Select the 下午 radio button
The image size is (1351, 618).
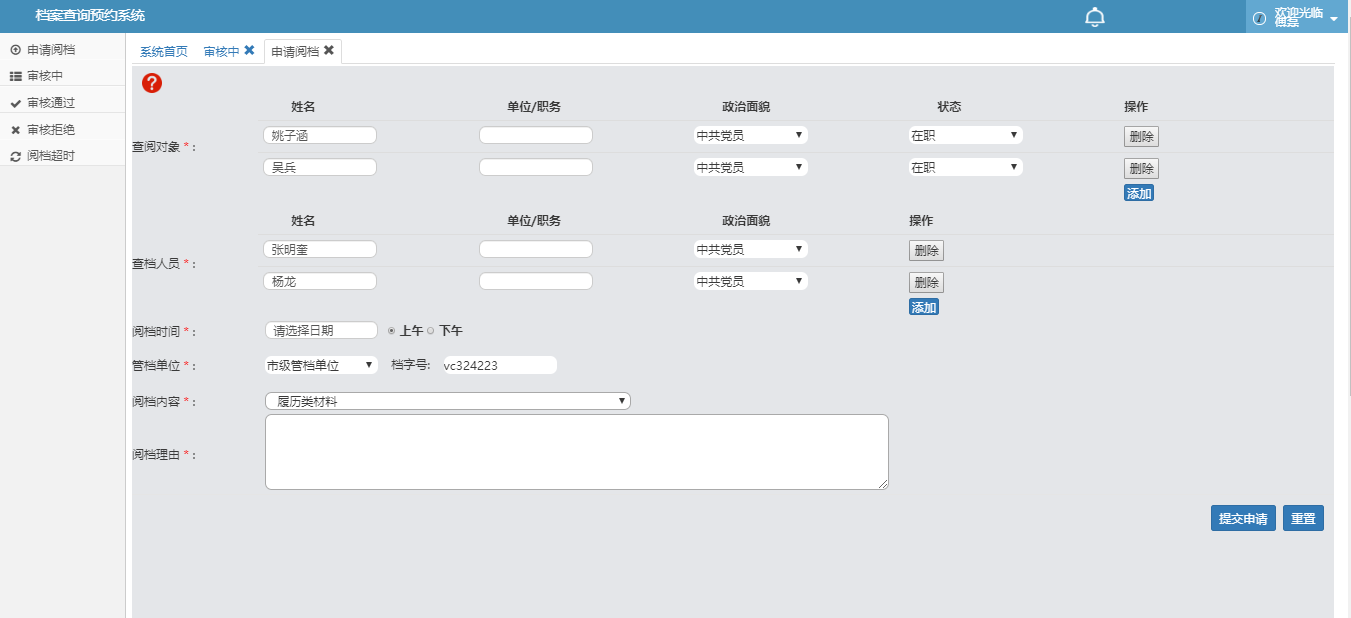[x=431, y=331]
